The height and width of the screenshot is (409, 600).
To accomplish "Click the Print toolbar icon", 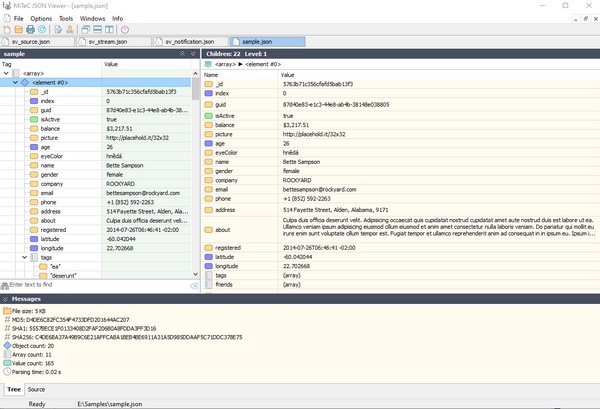I will (x=31, y=30).
